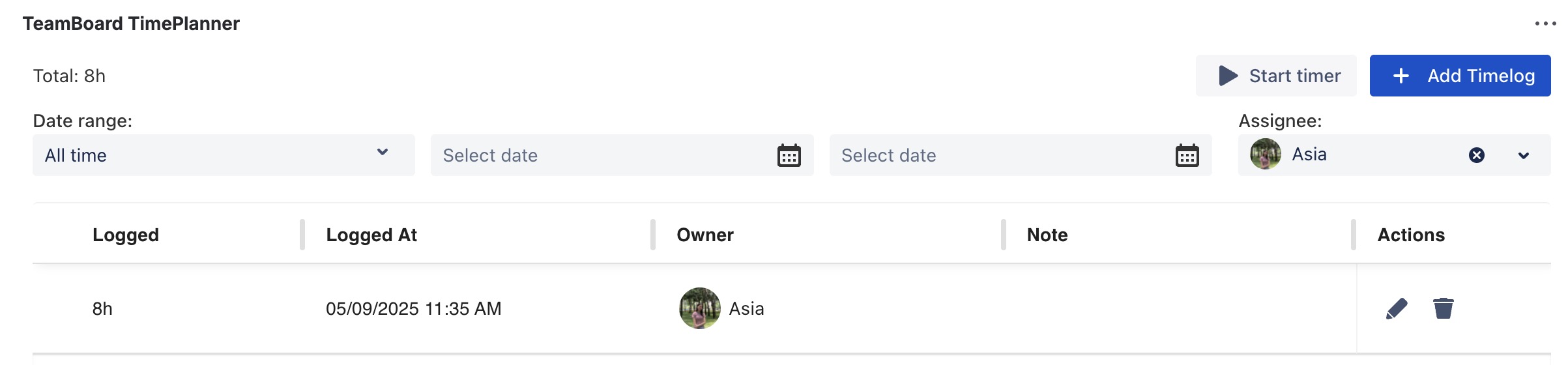
Task: Click the Add Timelog button
Action: tap(1460, 76)
